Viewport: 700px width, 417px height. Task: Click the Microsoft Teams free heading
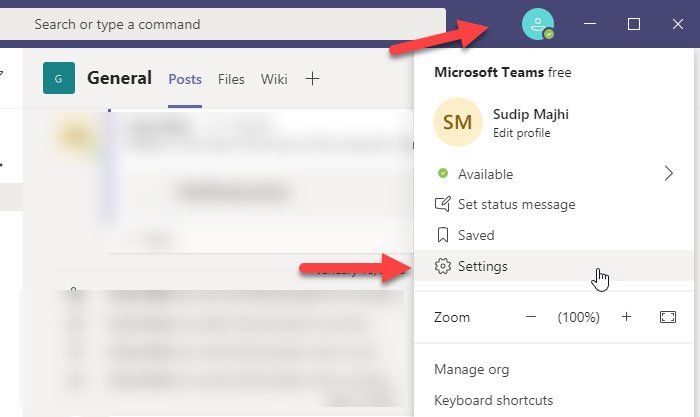pyautogui.click(x=503, y=72)
